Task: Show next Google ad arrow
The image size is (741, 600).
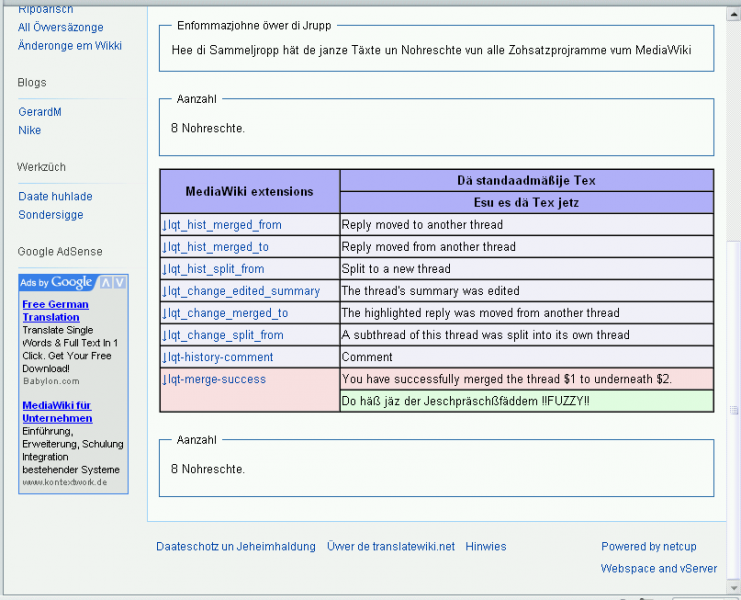Action: pos(120,283)
